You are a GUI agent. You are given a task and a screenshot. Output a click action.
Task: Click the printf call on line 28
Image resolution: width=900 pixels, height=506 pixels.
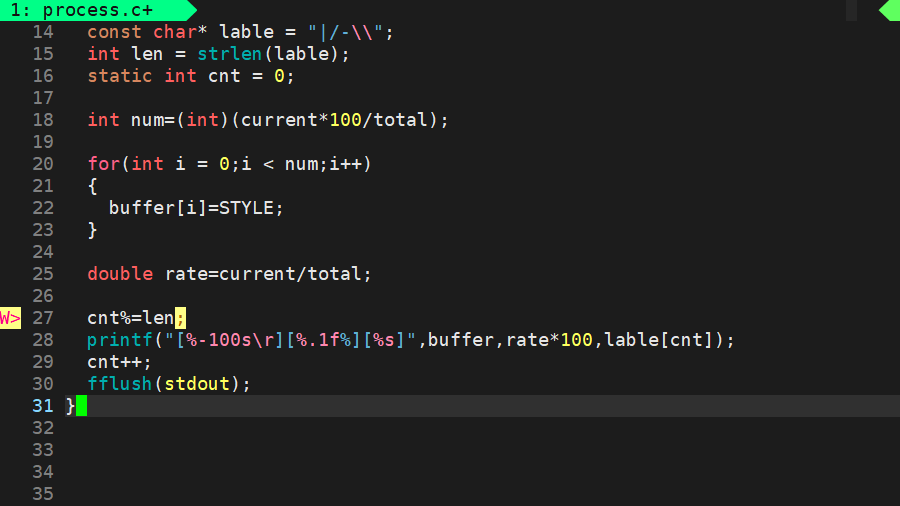(120, 340)
